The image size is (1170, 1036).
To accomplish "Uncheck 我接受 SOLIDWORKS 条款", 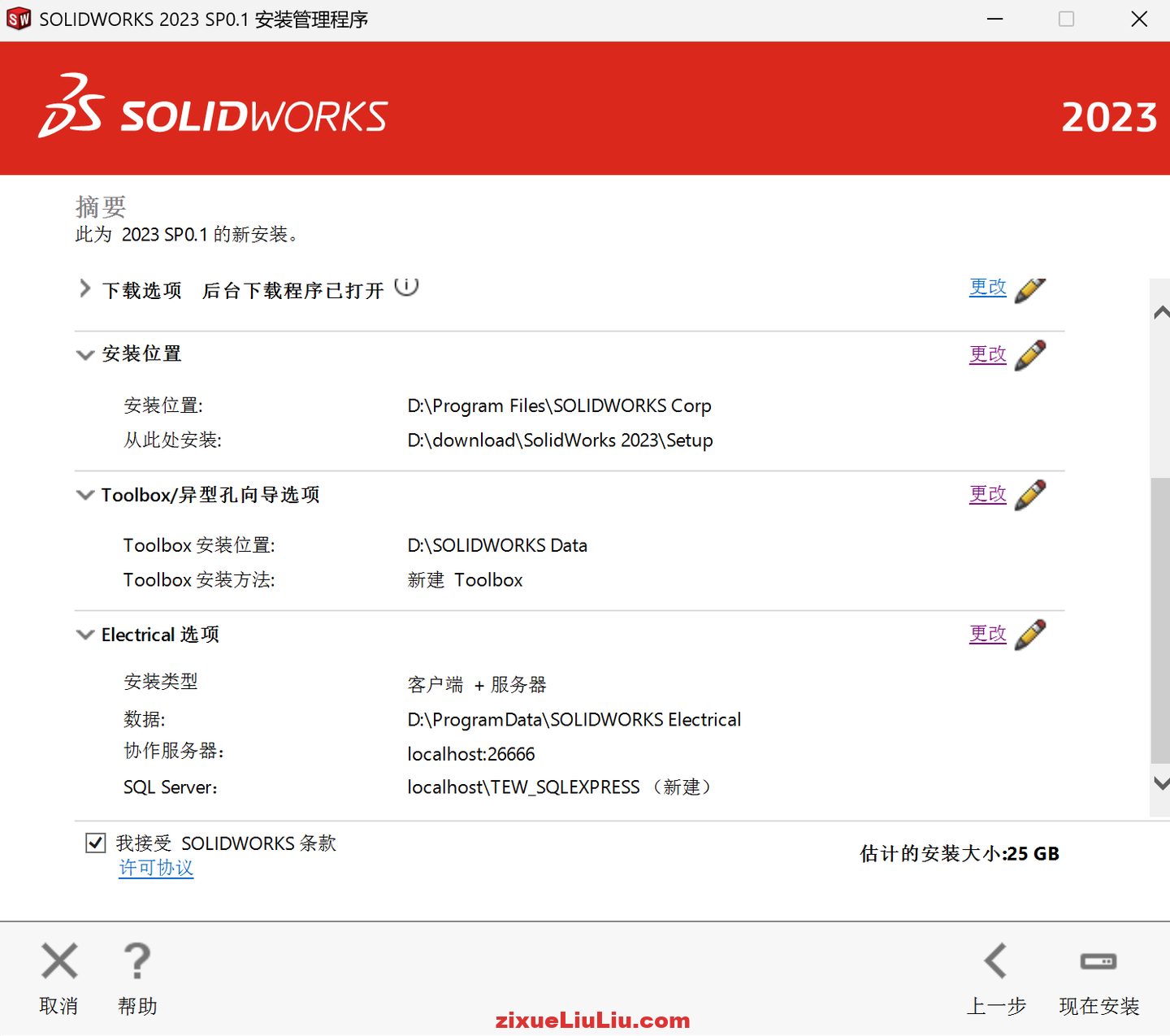I will (95, 843).
